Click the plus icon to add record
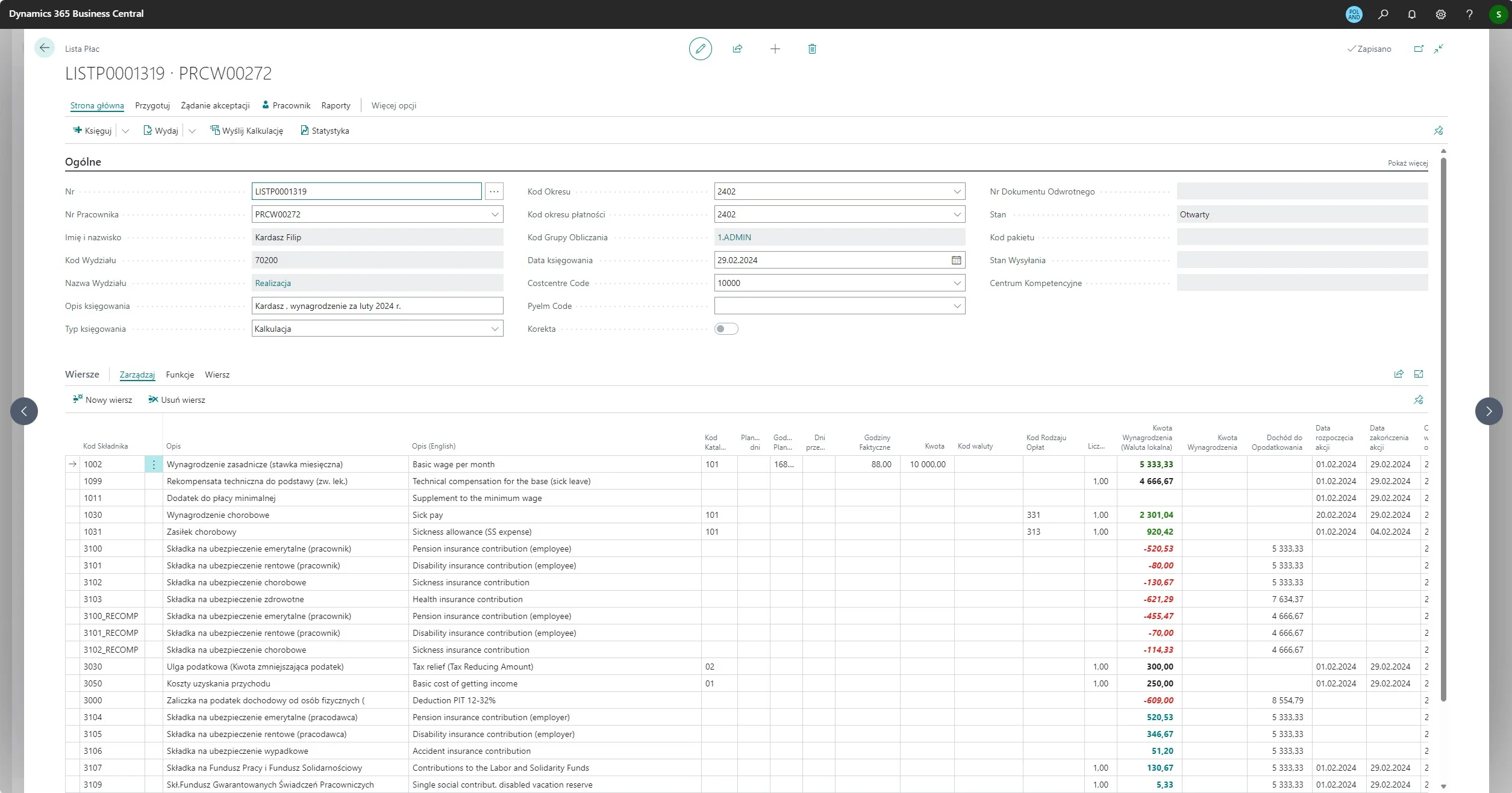This screenshot has height=793, width=1512. tap(775, 49)
